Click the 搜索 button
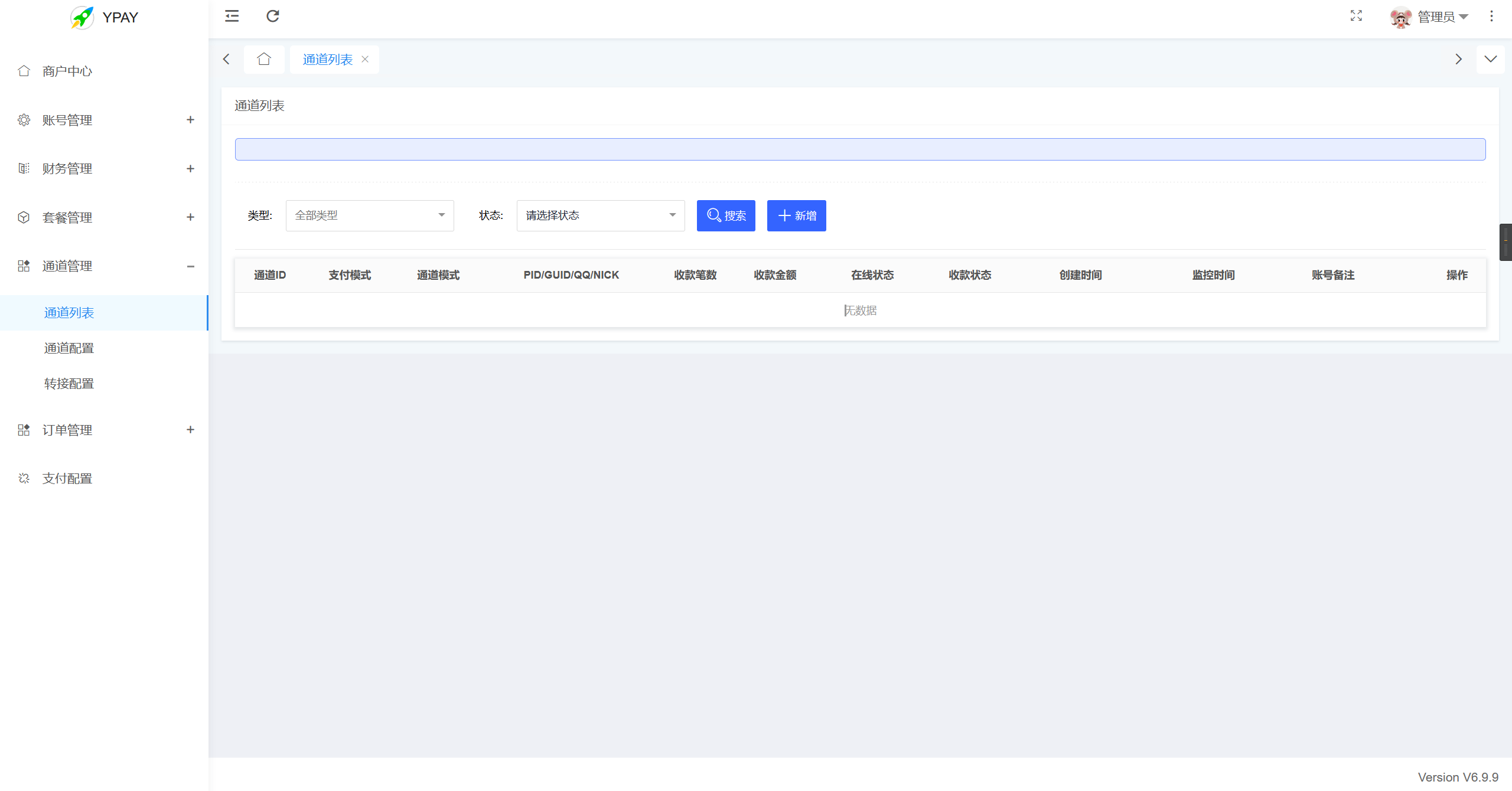The height and width of the screenshot is (791, 1512). 726,215
